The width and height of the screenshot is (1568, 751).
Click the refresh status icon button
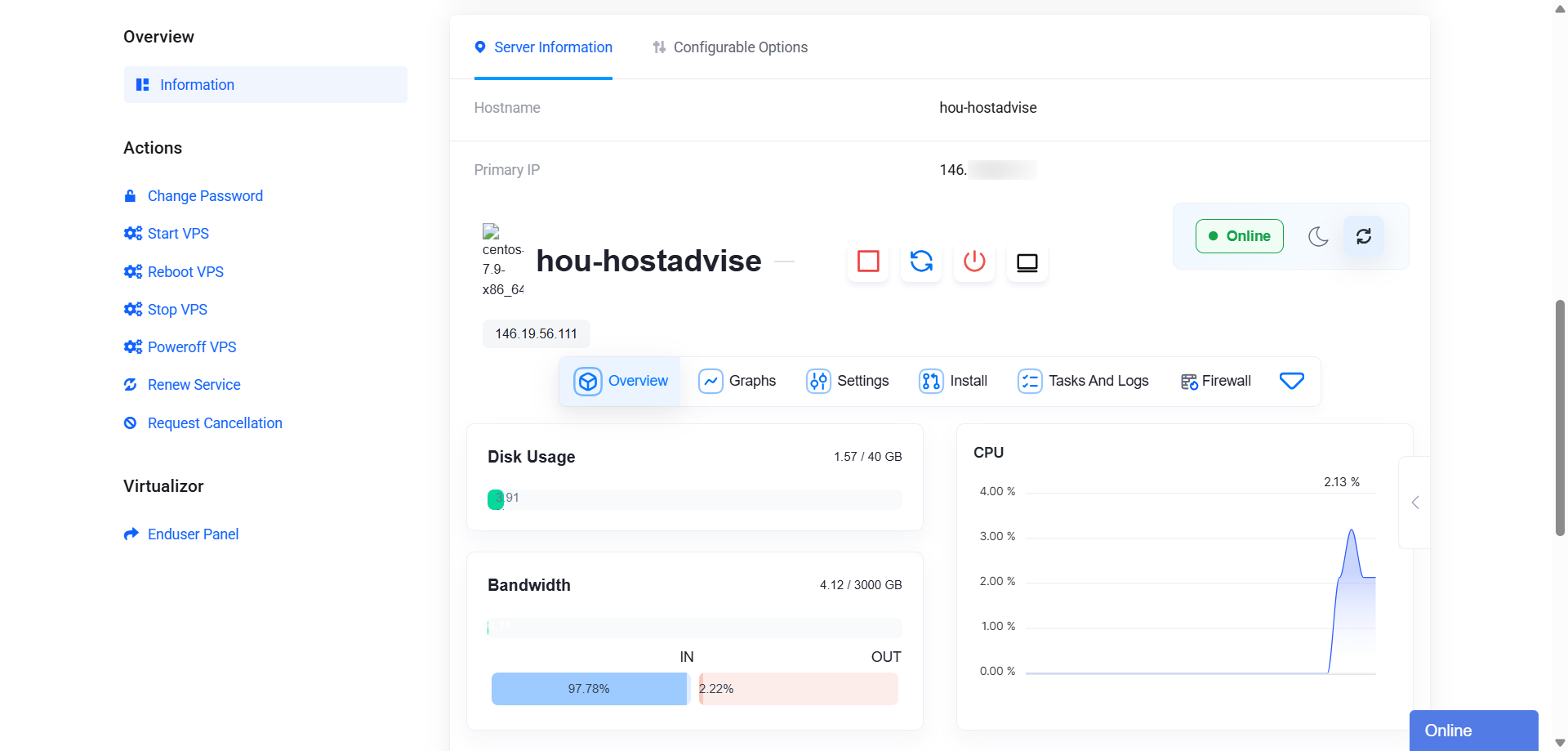tap(1364, 236)
